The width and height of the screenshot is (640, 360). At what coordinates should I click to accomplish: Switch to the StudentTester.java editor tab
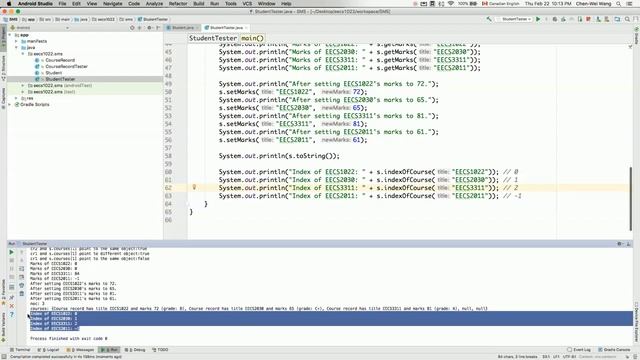(226, 28)
